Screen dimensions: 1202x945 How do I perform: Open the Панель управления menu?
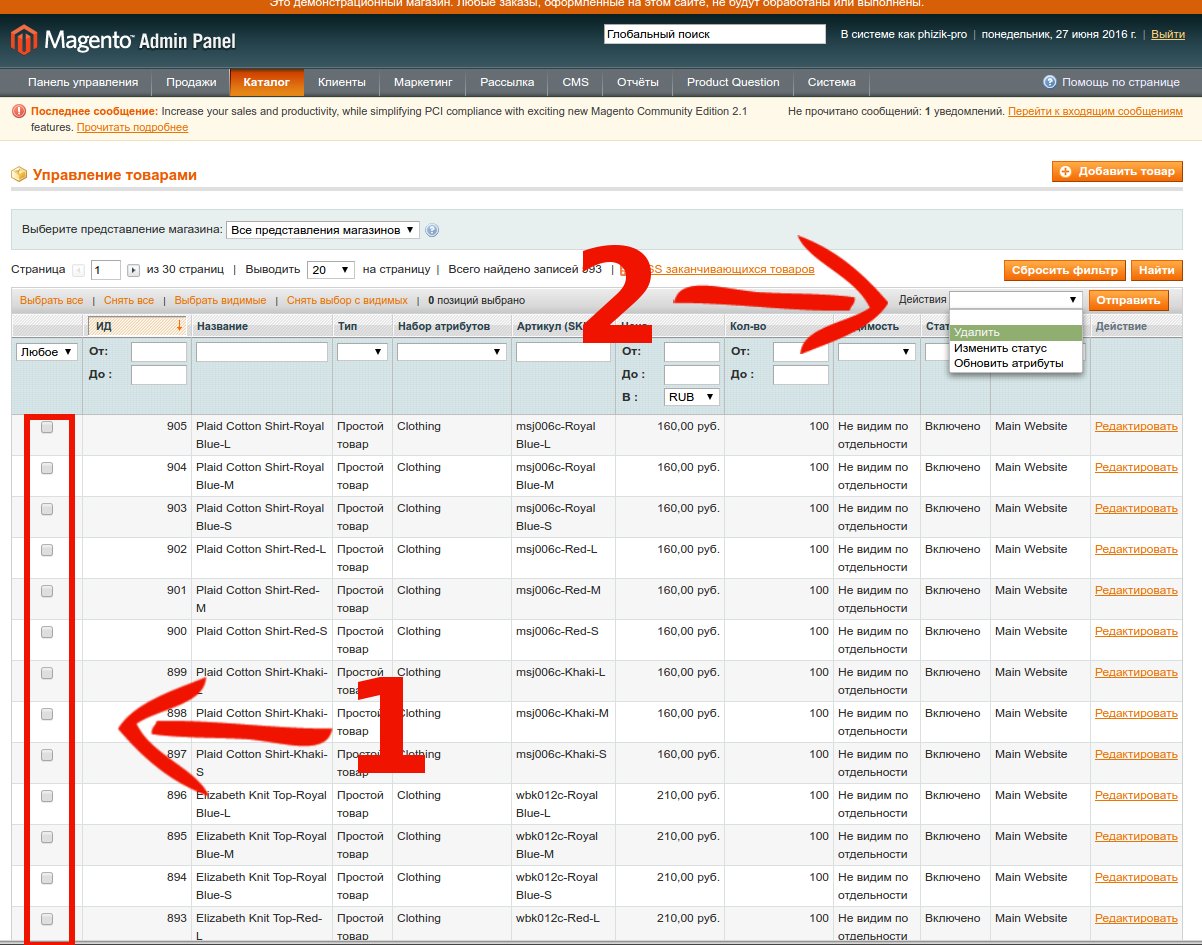(83, 82)
